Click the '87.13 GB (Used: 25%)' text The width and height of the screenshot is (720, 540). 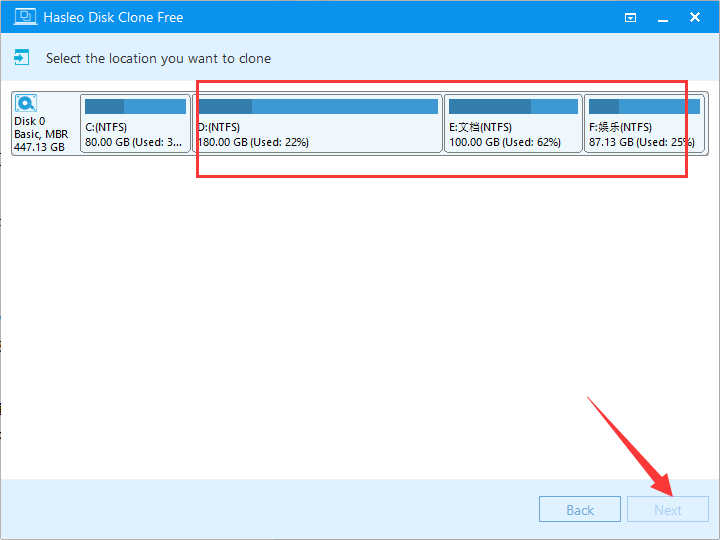point(642,142)
